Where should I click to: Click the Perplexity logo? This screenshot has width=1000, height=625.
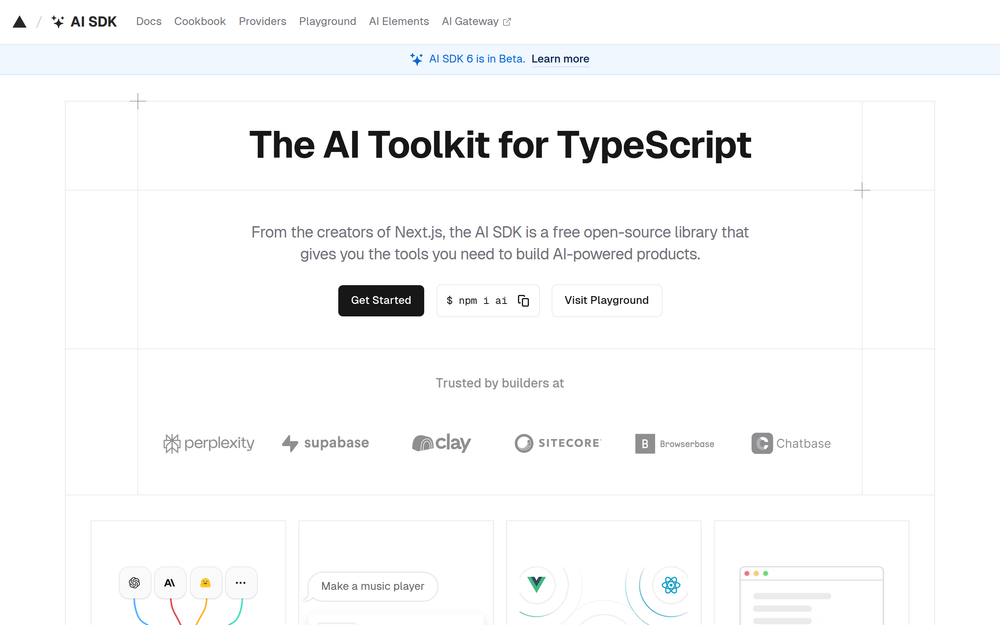click(x=209, y=443)
